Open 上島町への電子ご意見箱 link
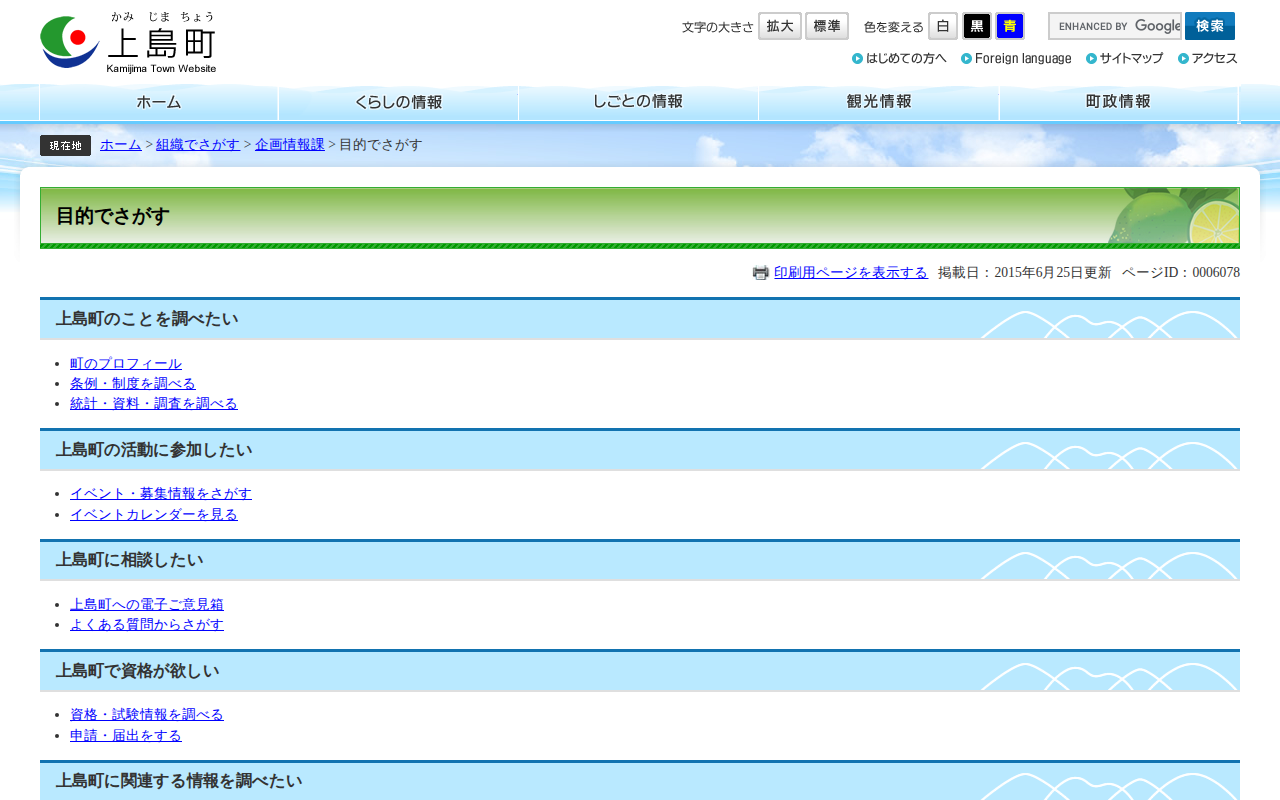The image size is (1280, 800). tap(147, 605)
